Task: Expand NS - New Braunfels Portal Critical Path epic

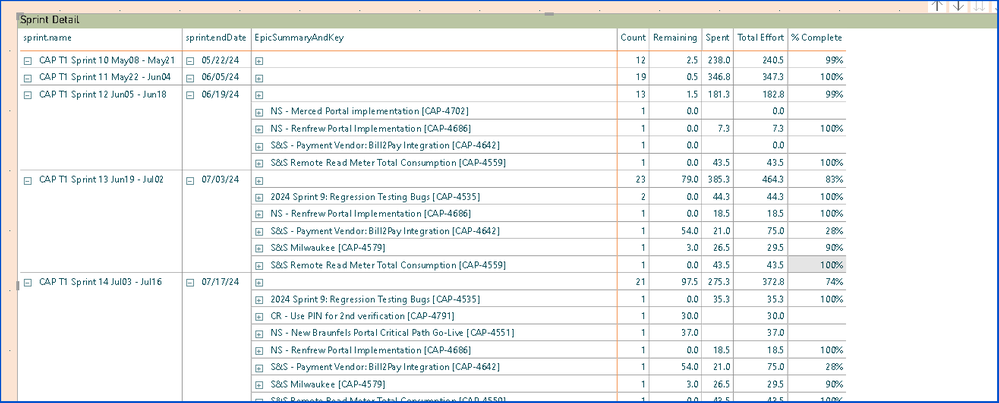Action: (x=259, y=334)
